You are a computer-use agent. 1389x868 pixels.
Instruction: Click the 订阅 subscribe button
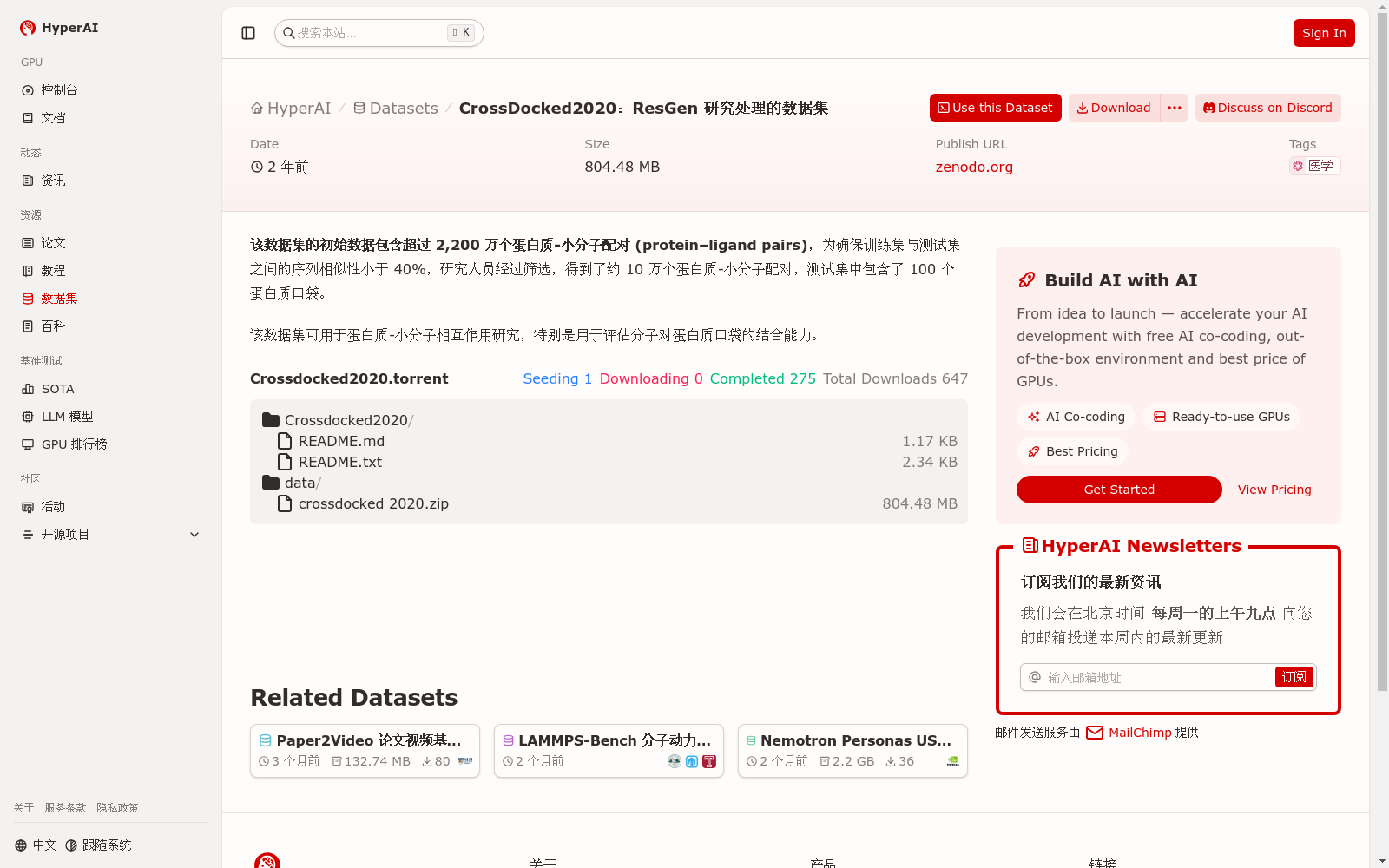point(1294,677)
